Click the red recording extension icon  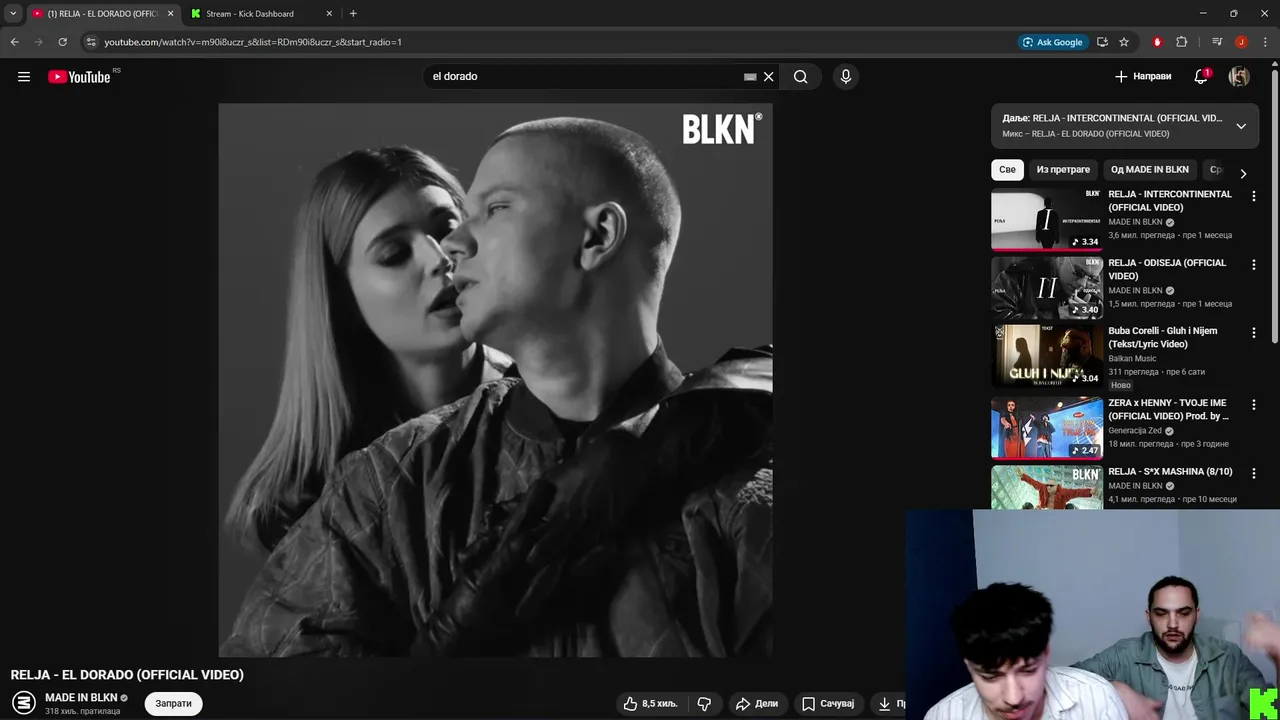point(1157,42)
